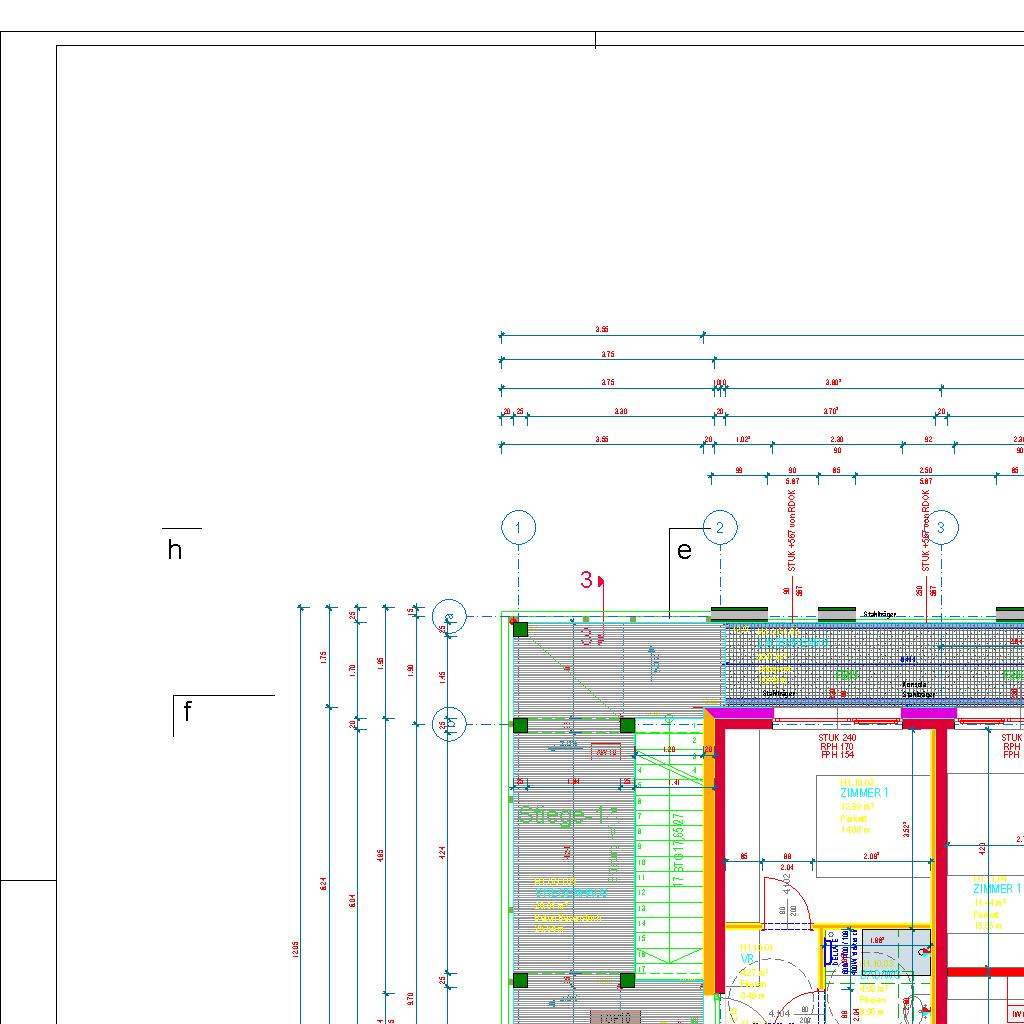Select the 12.05 vertical dimension text
Viewport: 1024px width, 1024px height.
pyautogui.click(x=294, y=950)
